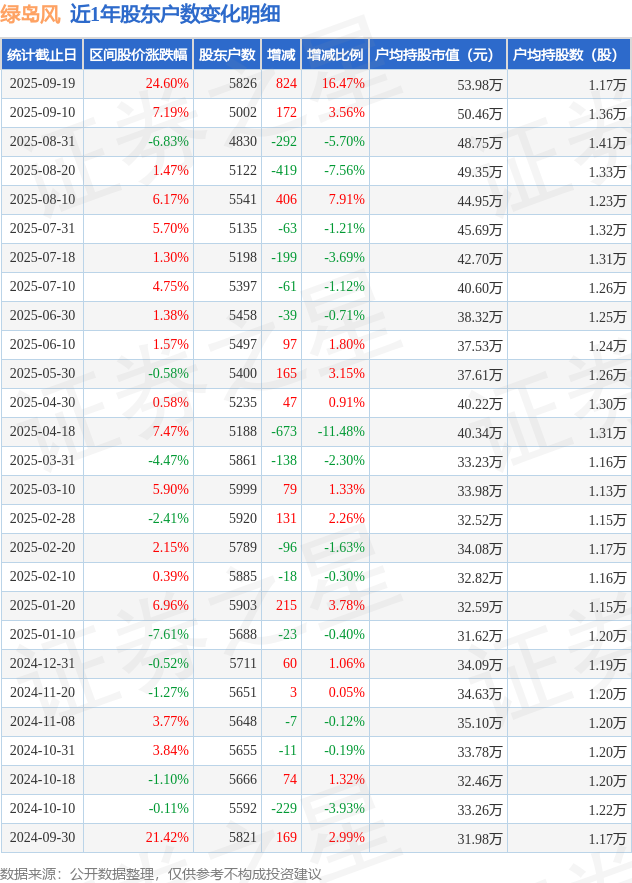Select the 53.98万 market value cell
The height and width of the screenshot is (883, 632).
click(x=479, y=85)
